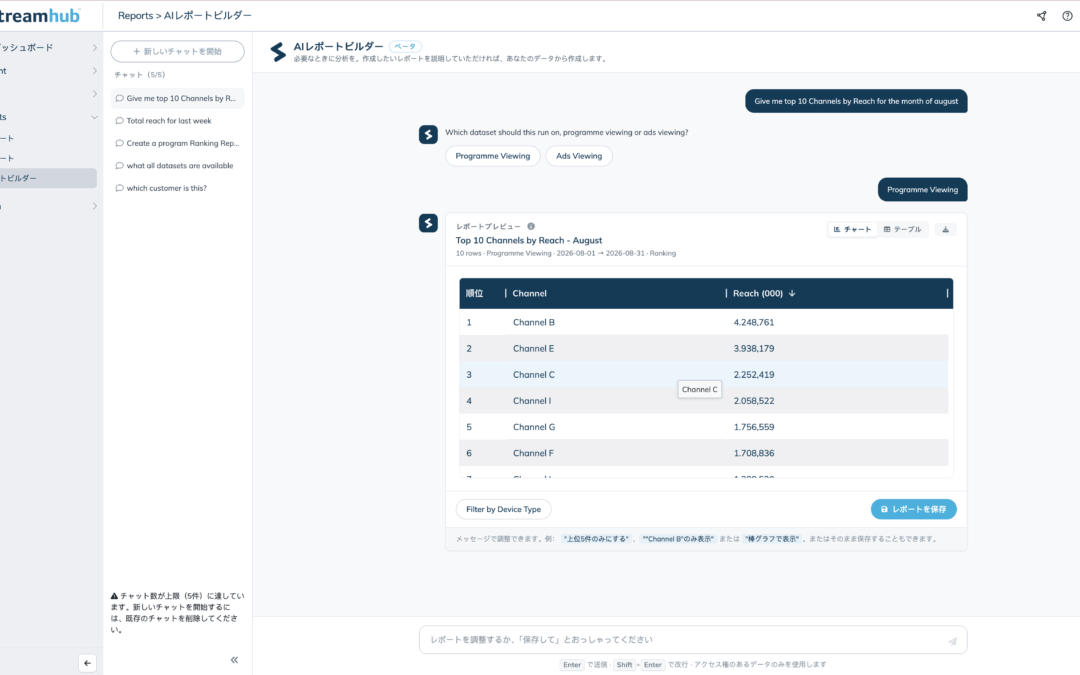Click the sort arrow on Reach (000) column
This screenshot has height=675, width=1080.
click(x=792, y=293)
